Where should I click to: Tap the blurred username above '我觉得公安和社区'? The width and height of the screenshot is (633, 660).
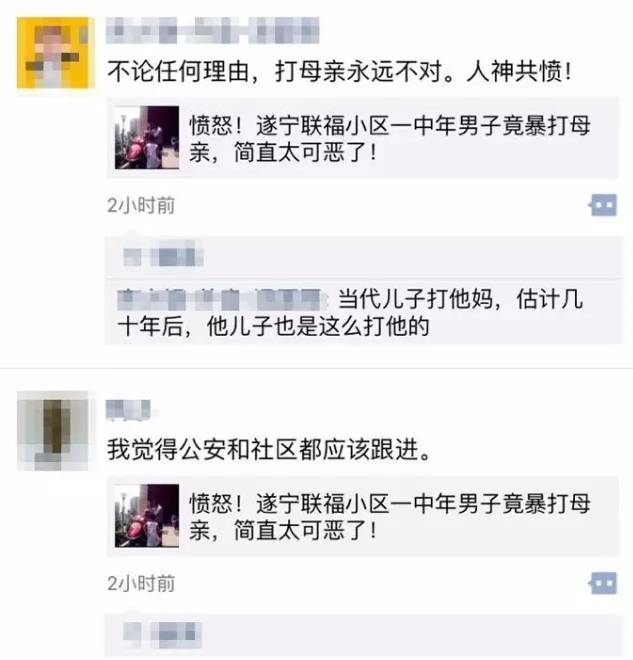(128, 410)
